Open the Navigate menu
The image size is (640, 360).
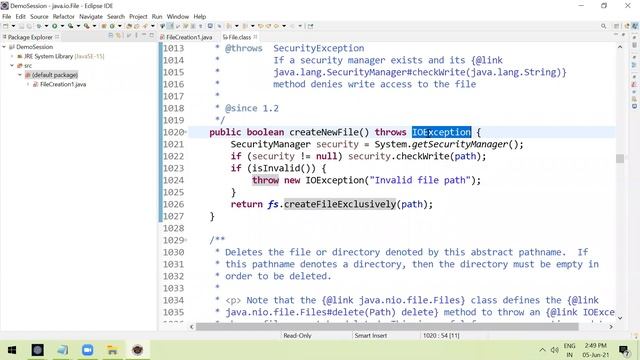click(91, 17)
